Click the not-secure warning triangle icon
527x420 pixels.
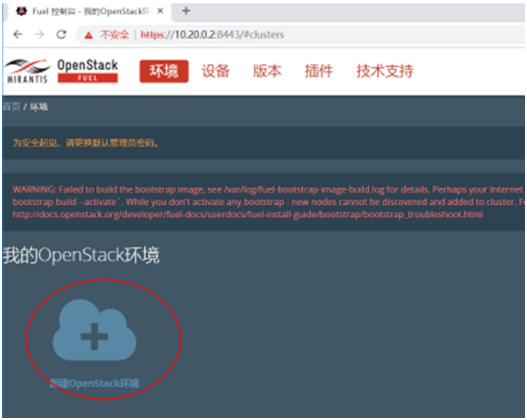88,35
